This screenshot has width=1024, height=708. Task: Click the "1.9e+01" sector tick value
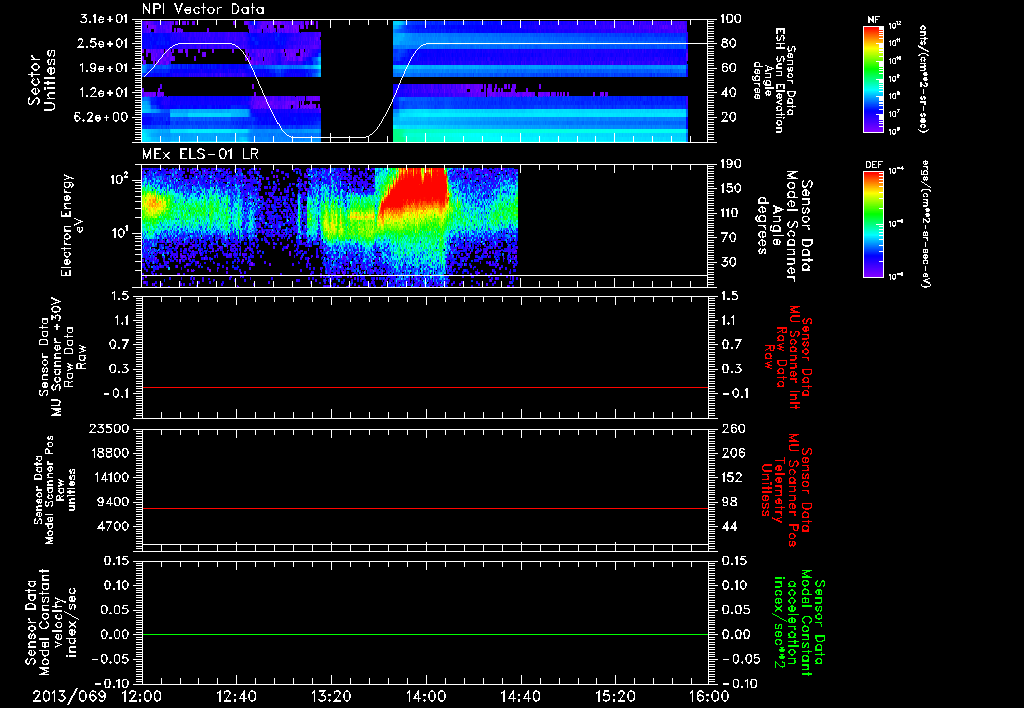click(105, 68)
